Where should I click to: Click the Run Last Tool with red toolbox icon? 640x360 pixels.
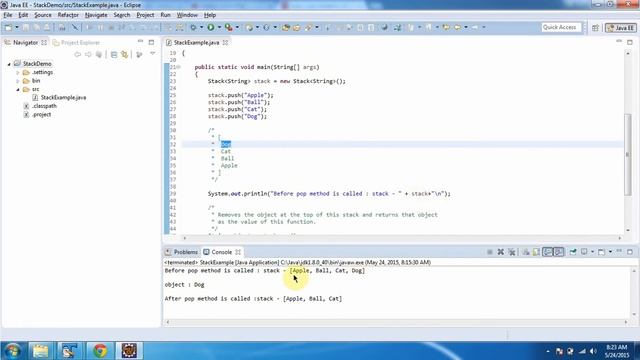pos(229,27)
